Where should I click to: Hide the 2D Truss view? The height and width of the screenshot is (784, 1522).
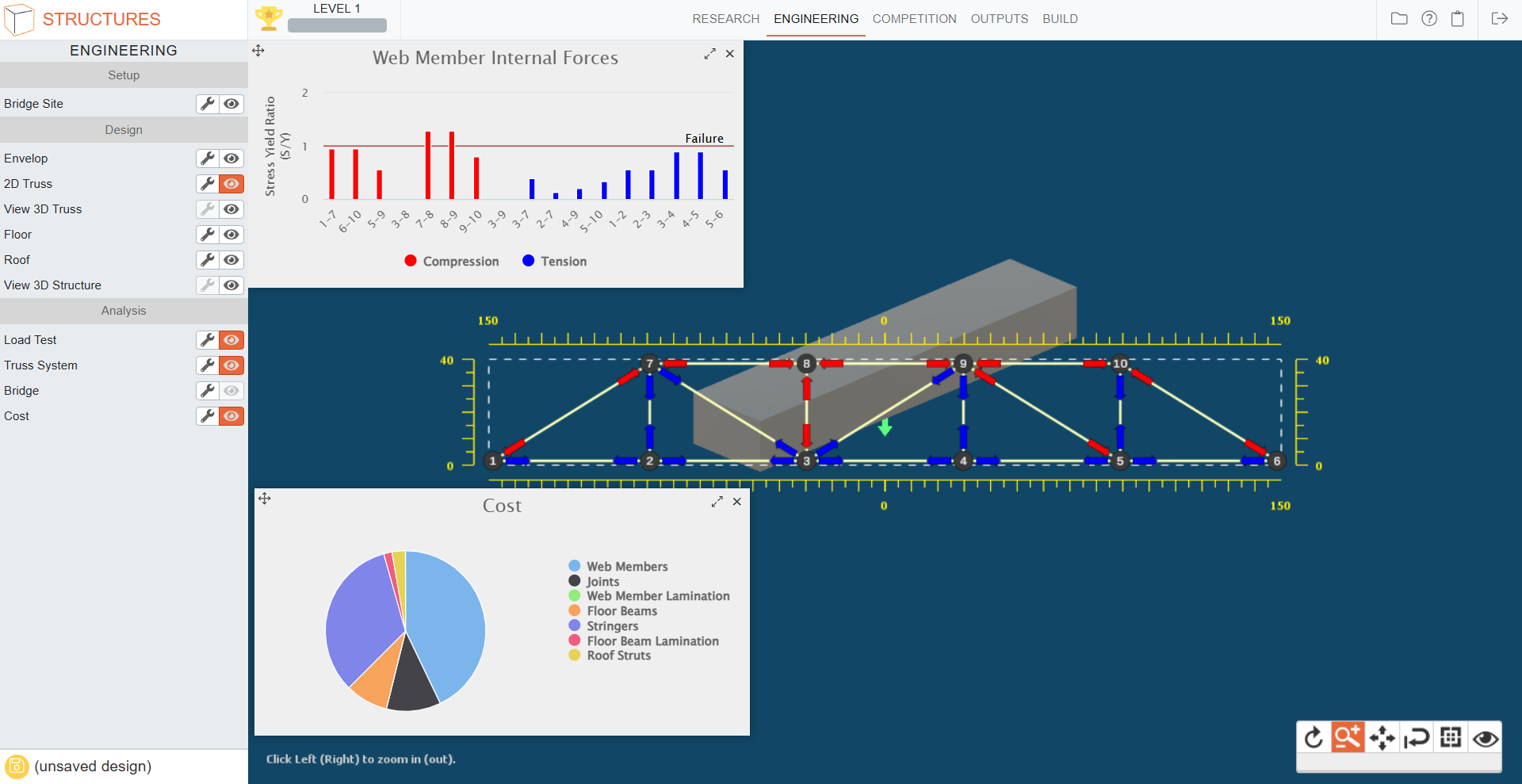click(x=231, y=184)
